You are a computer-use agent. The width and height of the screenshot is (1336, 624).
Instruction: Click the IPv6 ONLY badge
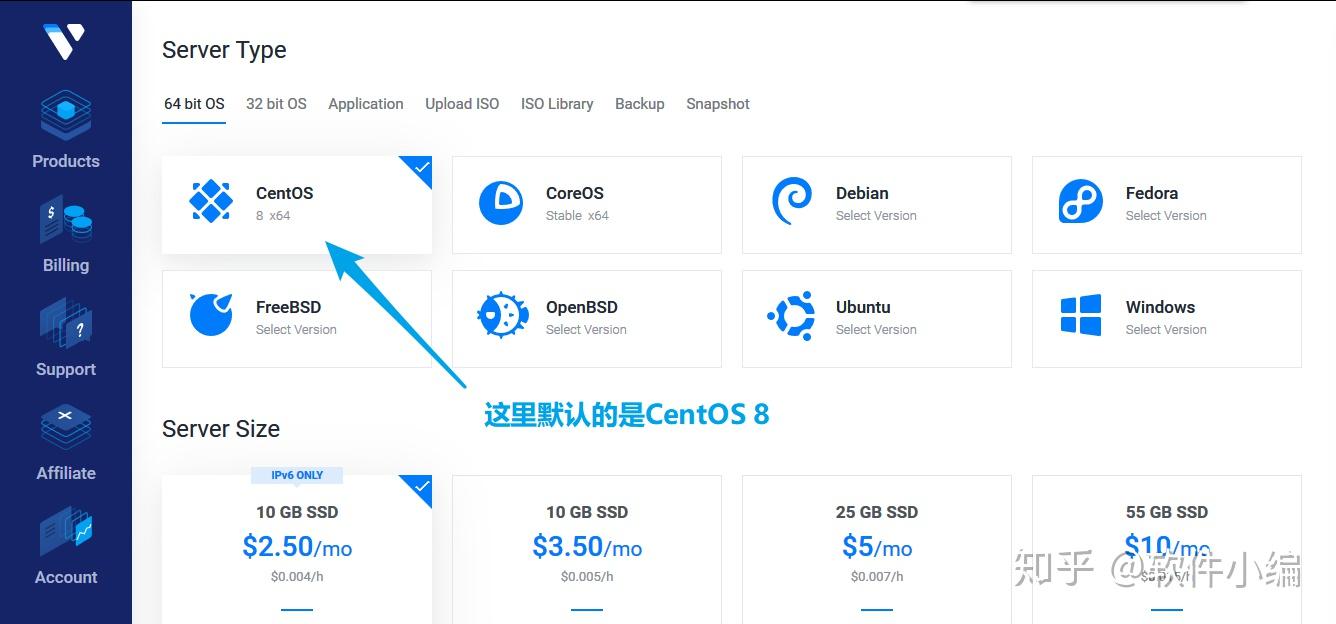click(x=297, y=475)
